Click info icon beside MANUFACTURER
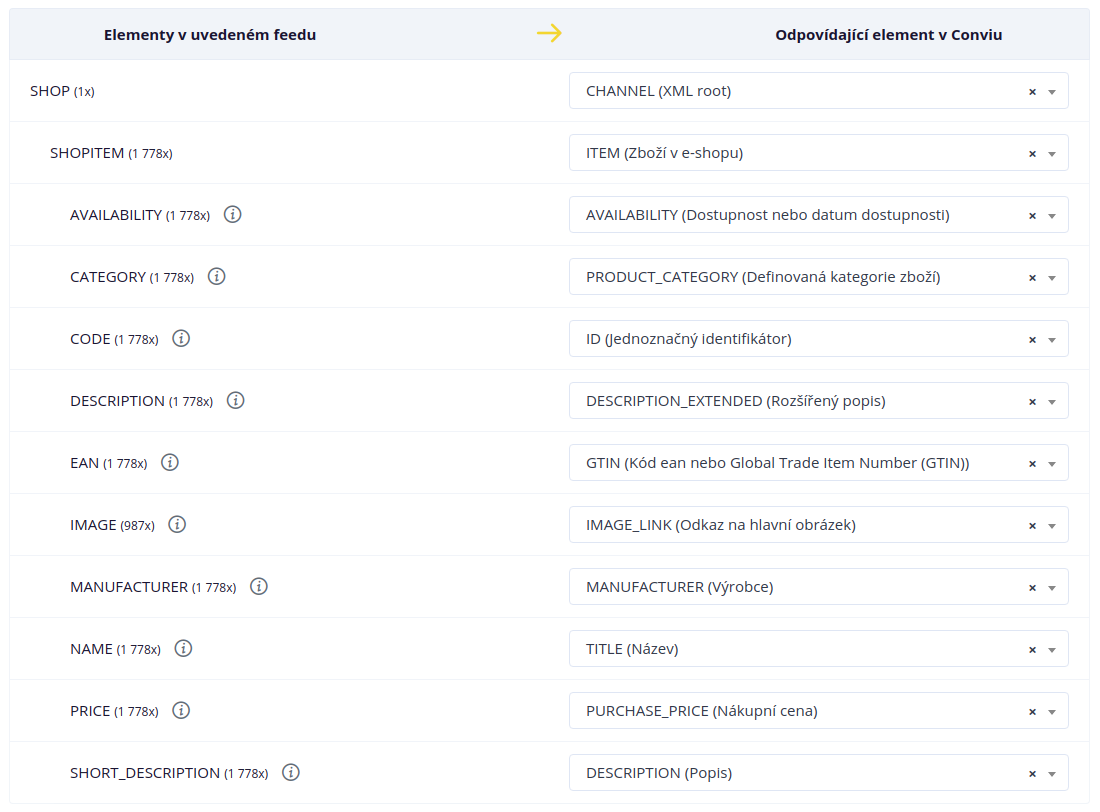Screen dimensions: 1100x812 tap(259, 586)
